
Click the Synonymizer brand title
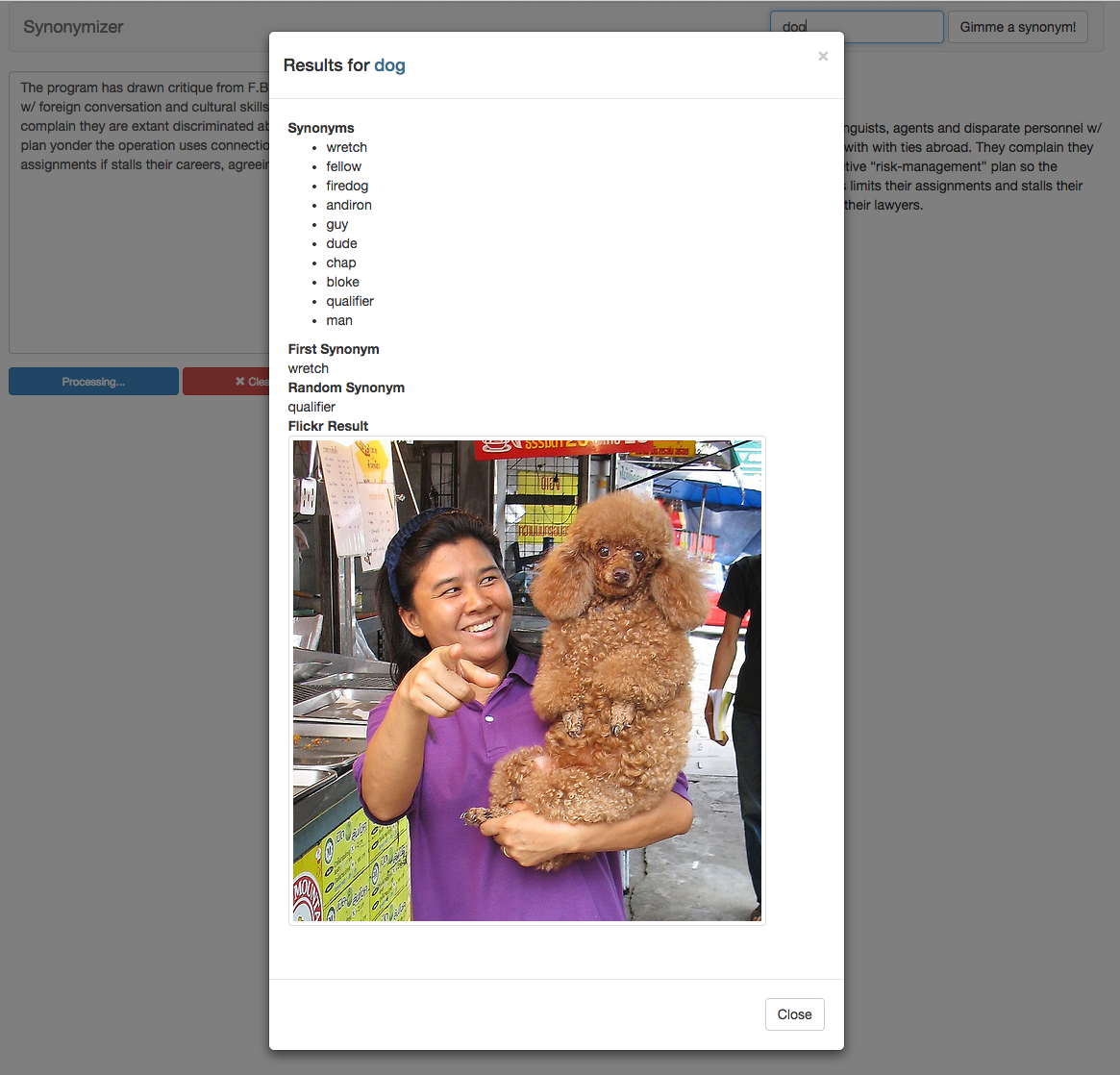pyautogui.click(x=73, y=27)
